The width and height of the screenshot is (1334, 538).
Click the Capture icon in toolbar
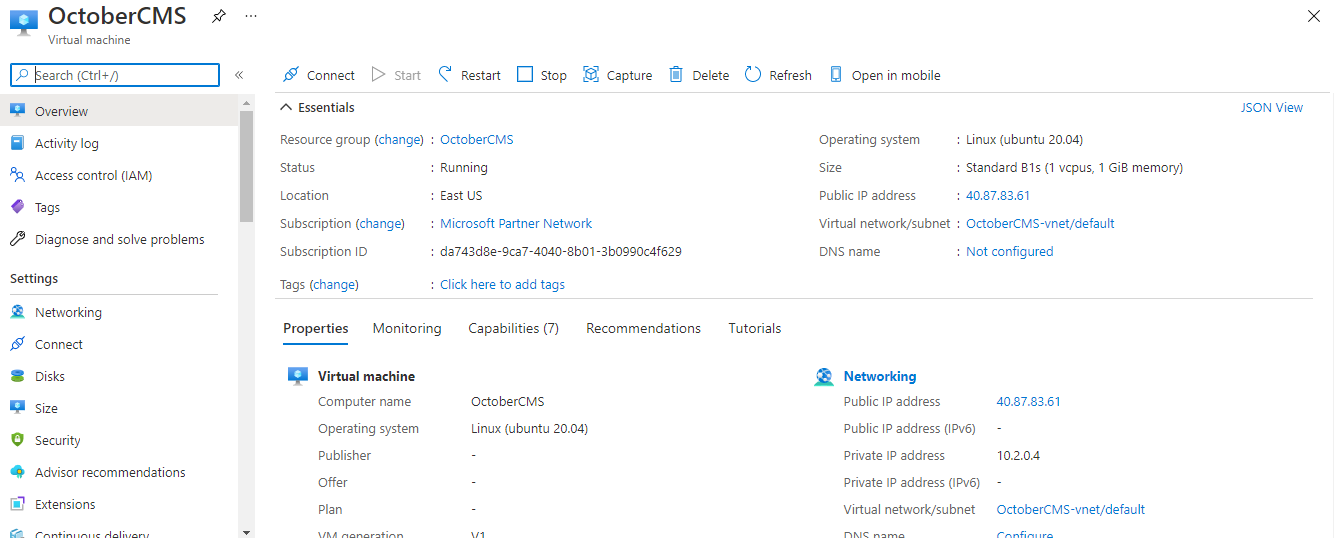pyautogui.click(x=591, y=75)
